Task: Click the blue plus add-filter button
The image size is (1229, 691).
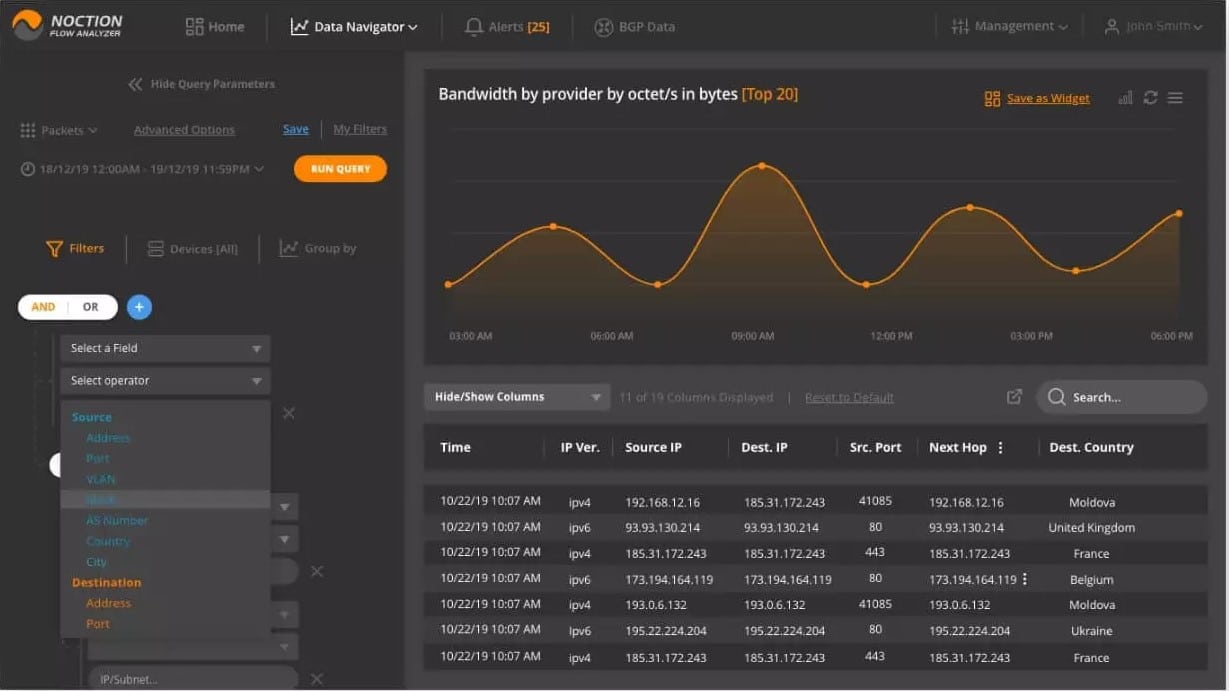Action: point(139,307)
